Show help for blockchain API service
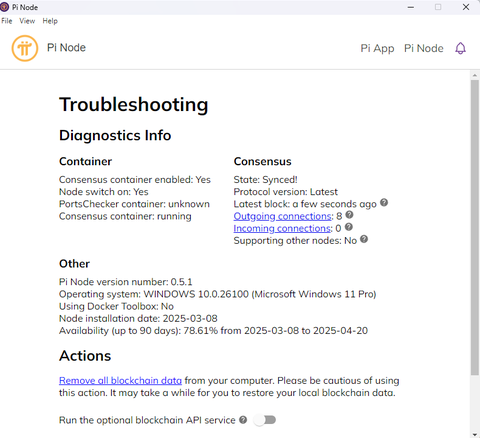 [243, 420]
